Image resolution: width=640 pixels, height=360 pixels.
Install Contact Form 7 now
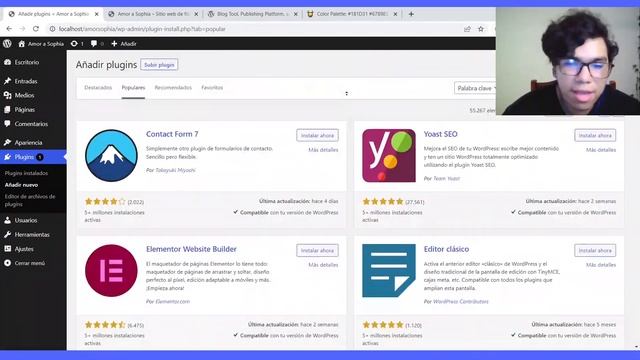(317, 136)
